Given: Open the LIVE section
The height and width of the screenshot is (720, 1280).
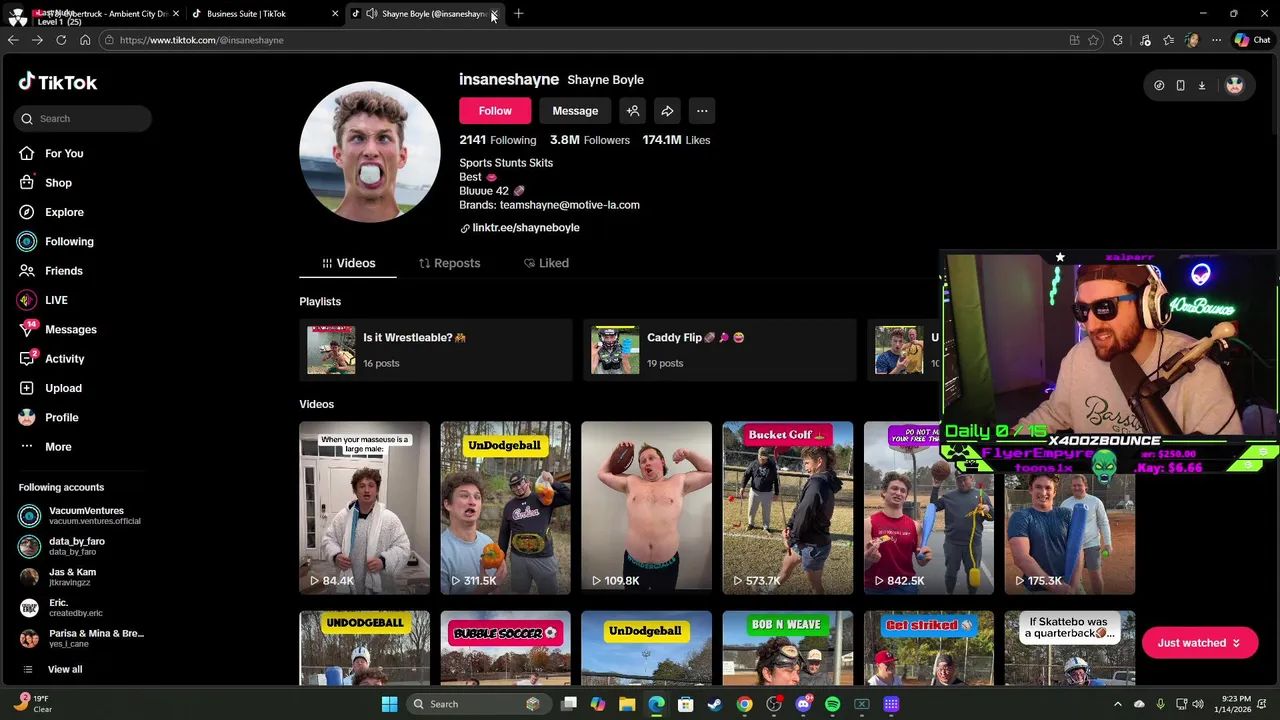Looking at the screenshot, I should 56,300.
